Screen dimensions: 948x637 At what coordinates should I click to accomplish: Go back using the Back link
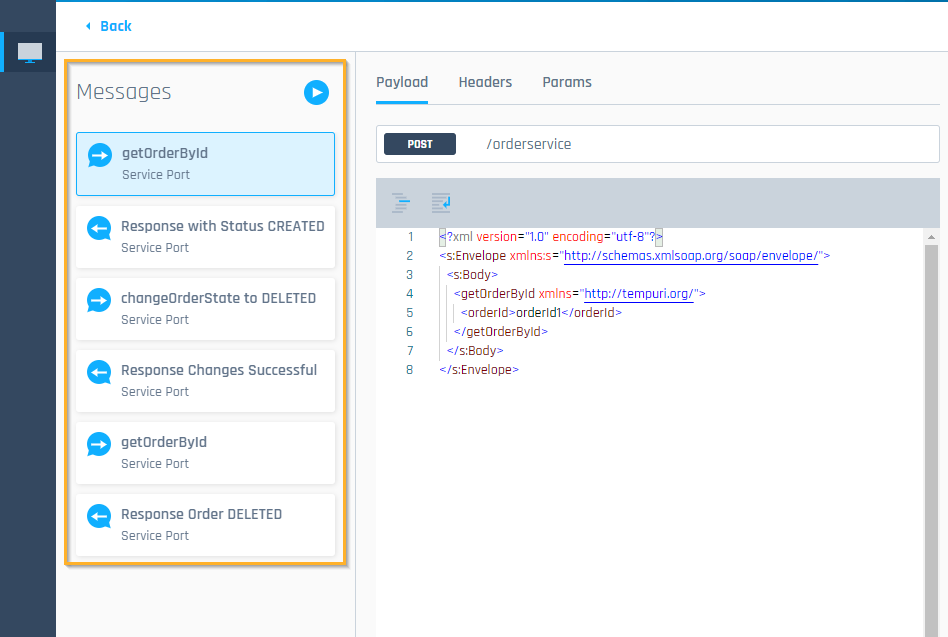pos(108,26)
